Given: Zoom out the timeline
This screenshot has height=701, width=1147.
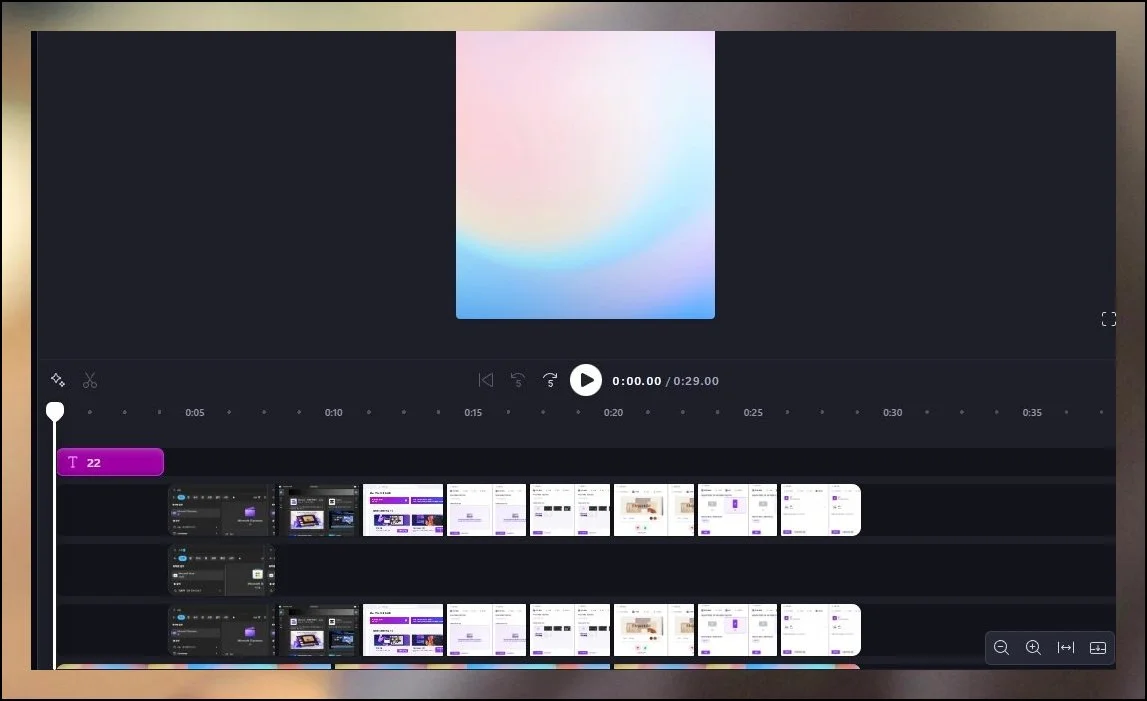Looking at the screenshot, I should 1001,648.
